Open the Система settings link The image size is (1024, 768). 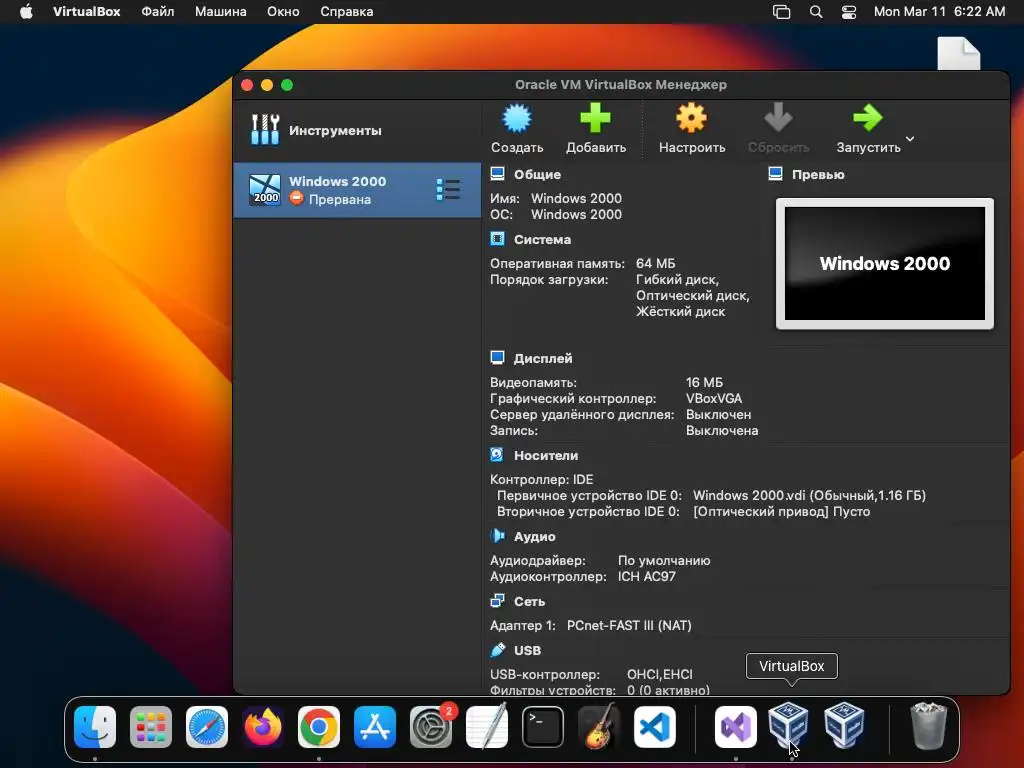[542, 240]
